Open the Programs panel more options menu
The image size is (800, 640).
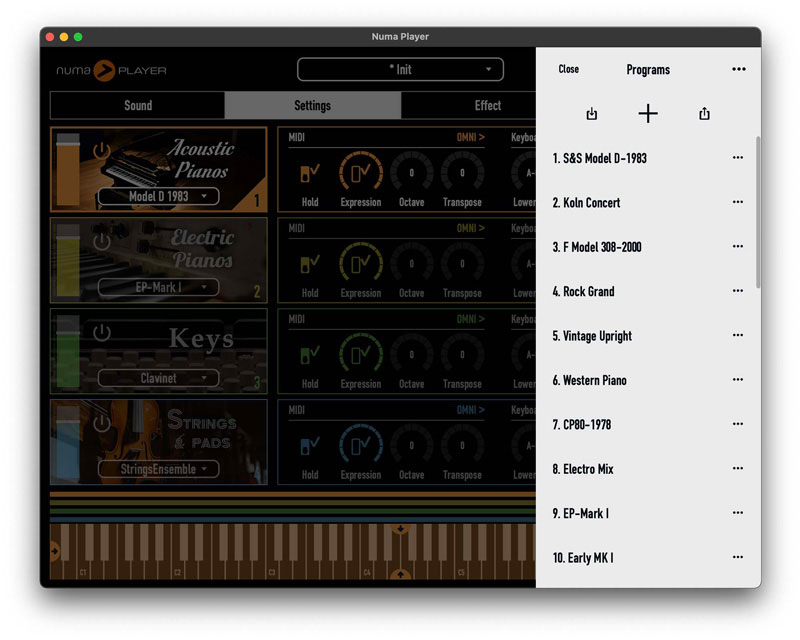coord(738,69)
